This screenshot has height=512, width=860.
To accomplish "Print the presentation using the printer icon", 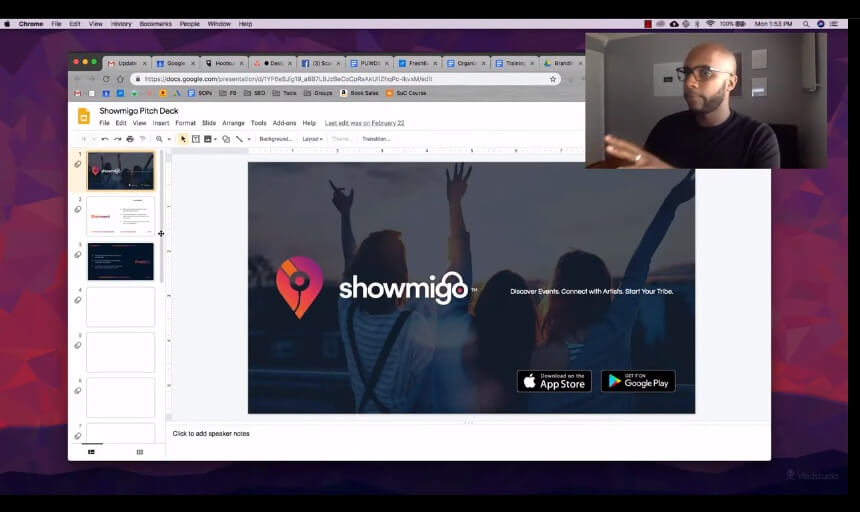I will (130, 139).
